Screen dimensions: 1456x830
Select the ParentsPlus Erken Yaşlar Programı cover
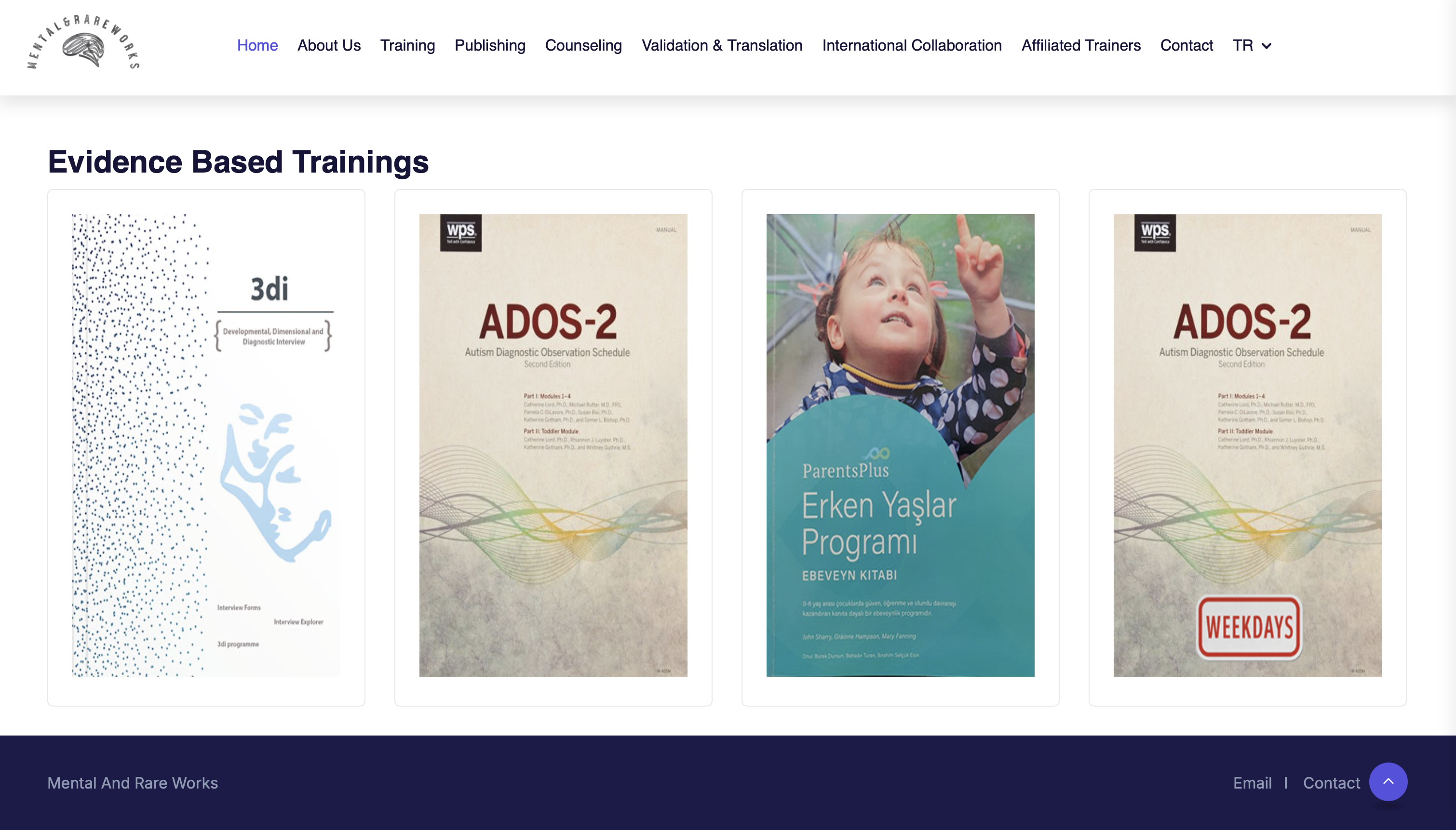[x=900, y=445]
